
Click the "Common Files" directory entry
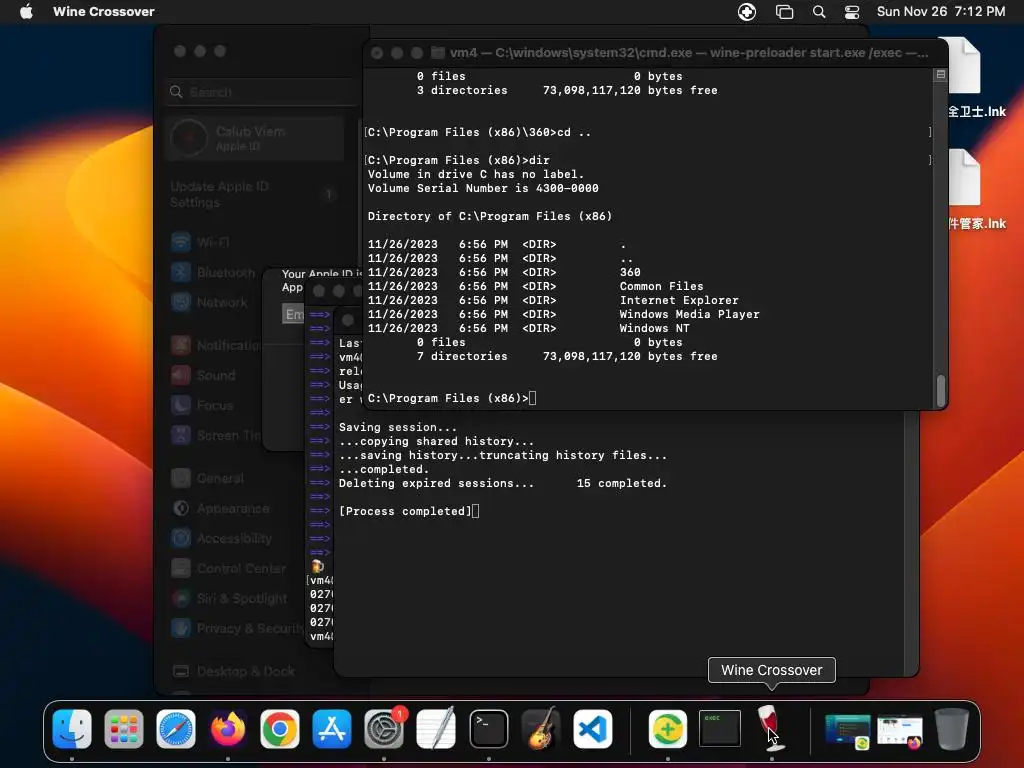(662, 286)
